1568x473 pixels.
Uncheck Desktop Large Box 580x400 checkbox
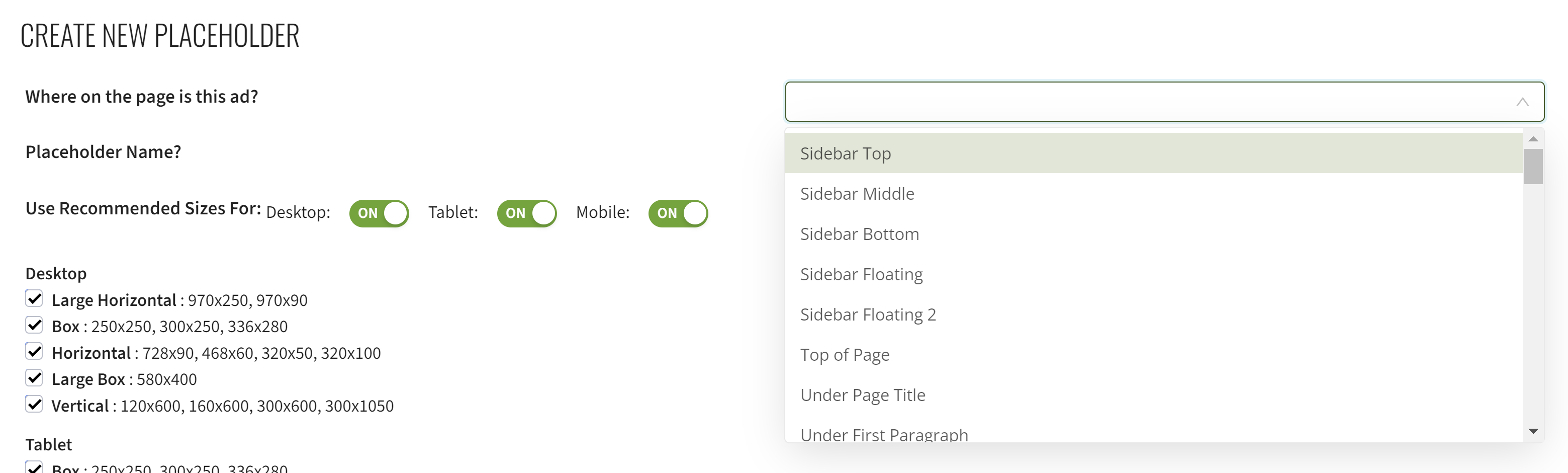[x=34, y=378]
